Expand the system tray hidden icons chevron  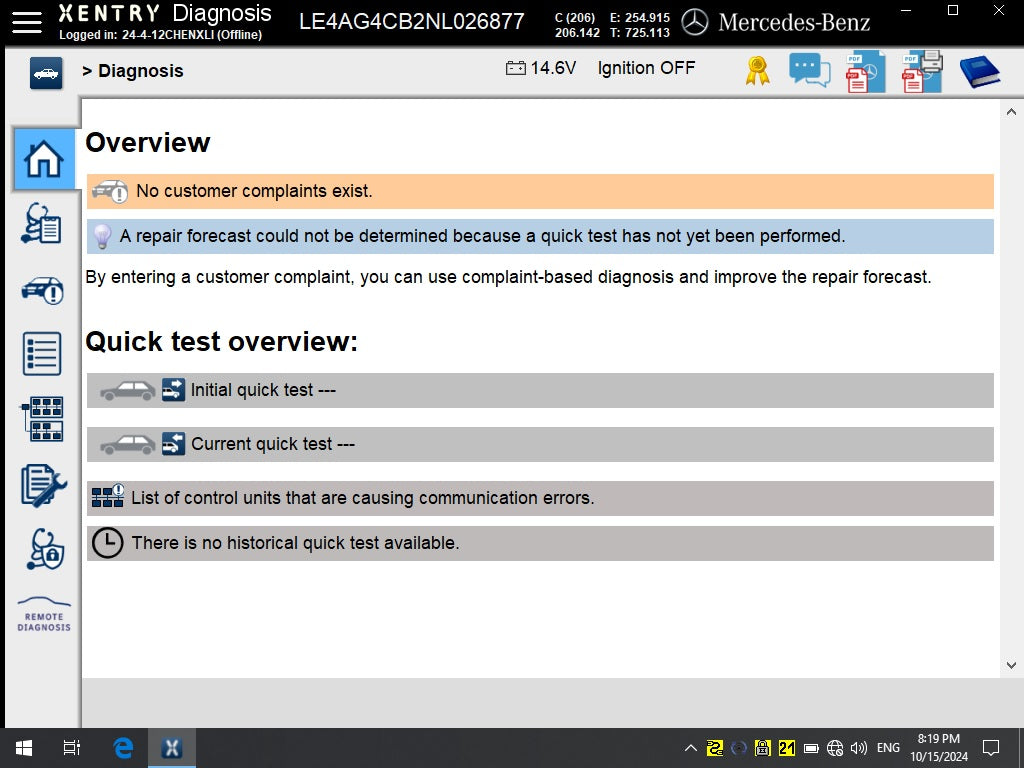pyautogui.click(x=690, y=748)
